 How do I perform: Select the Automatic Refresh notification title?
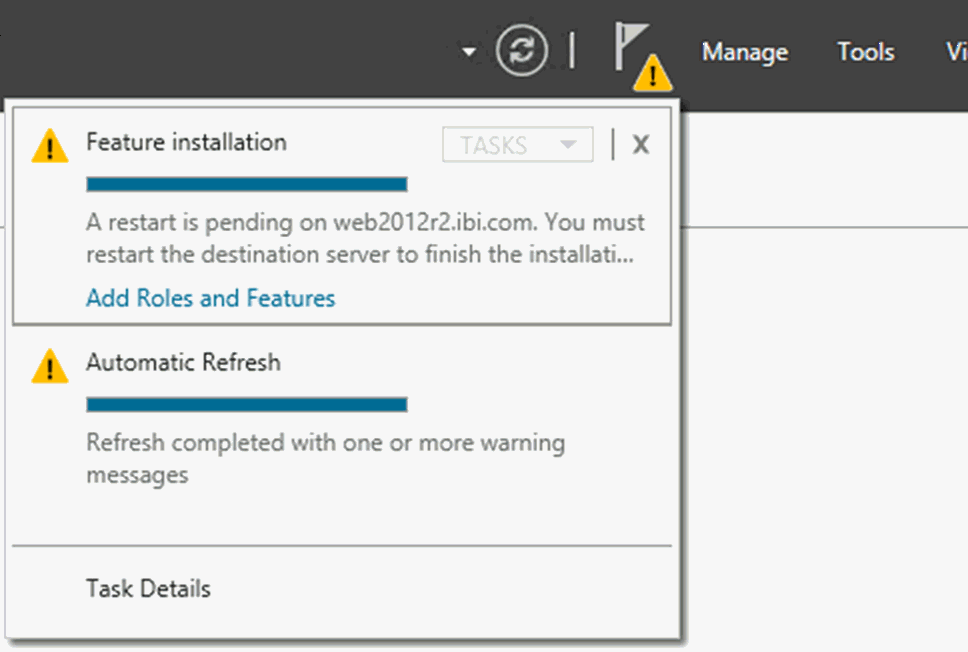tap(183, 362)
